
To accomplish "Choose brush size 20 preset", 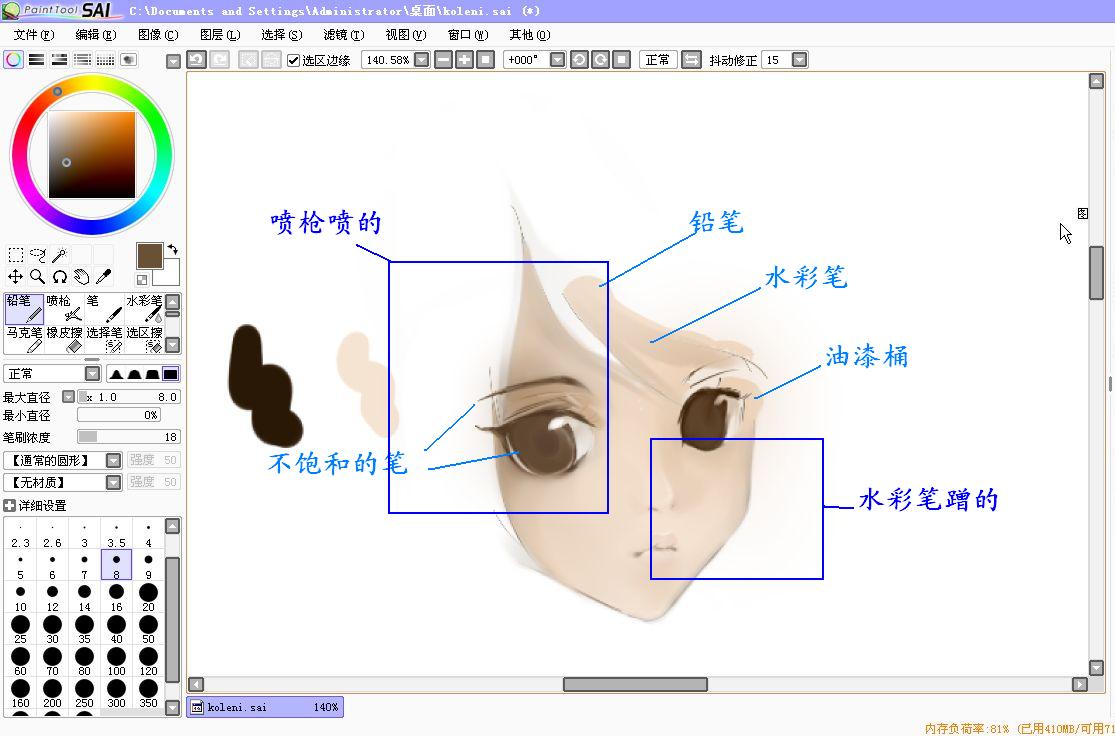I will pos(148,597).
